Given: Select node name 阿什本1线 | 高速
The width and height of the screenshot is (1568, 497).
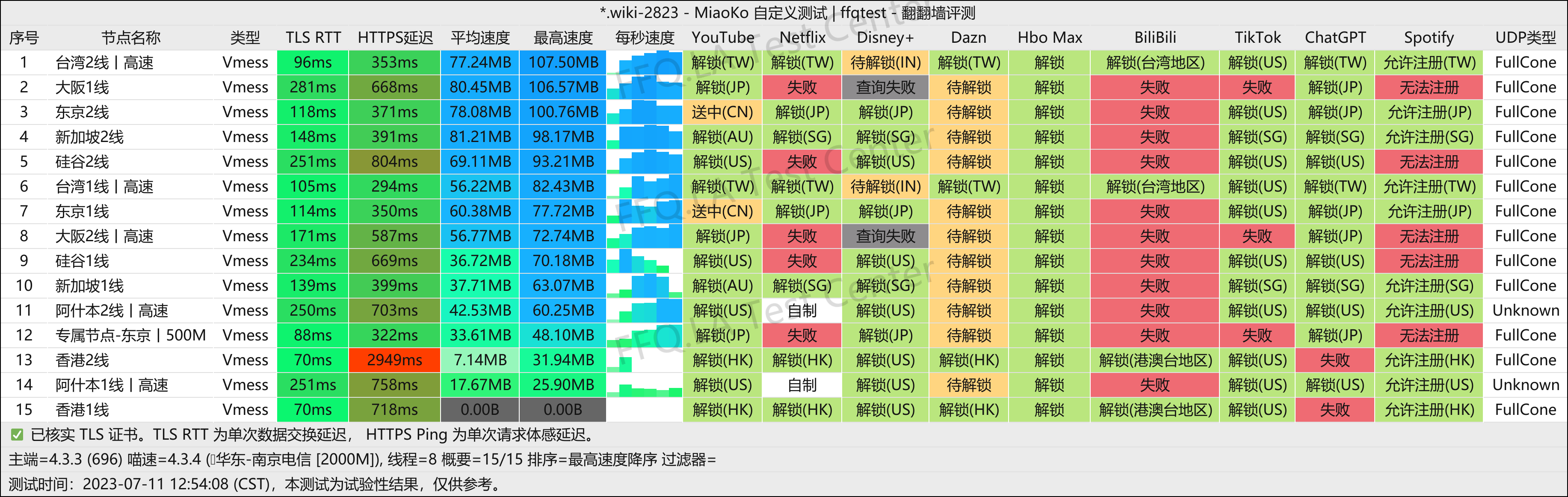Looking at the screenshot, I should [111, 385].
